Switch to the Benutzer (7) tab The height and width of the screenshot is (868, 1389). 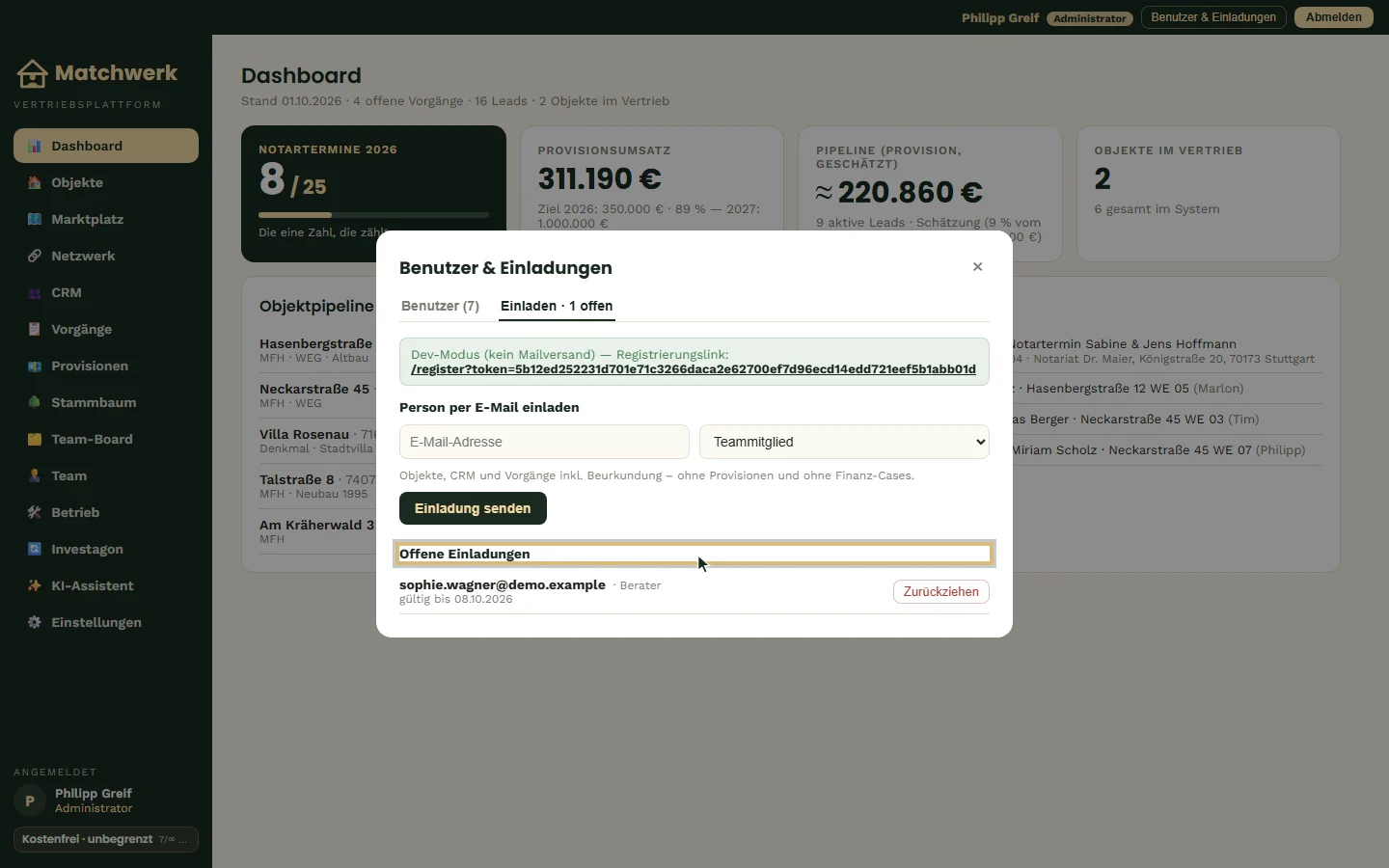click(x=440, y=306)
